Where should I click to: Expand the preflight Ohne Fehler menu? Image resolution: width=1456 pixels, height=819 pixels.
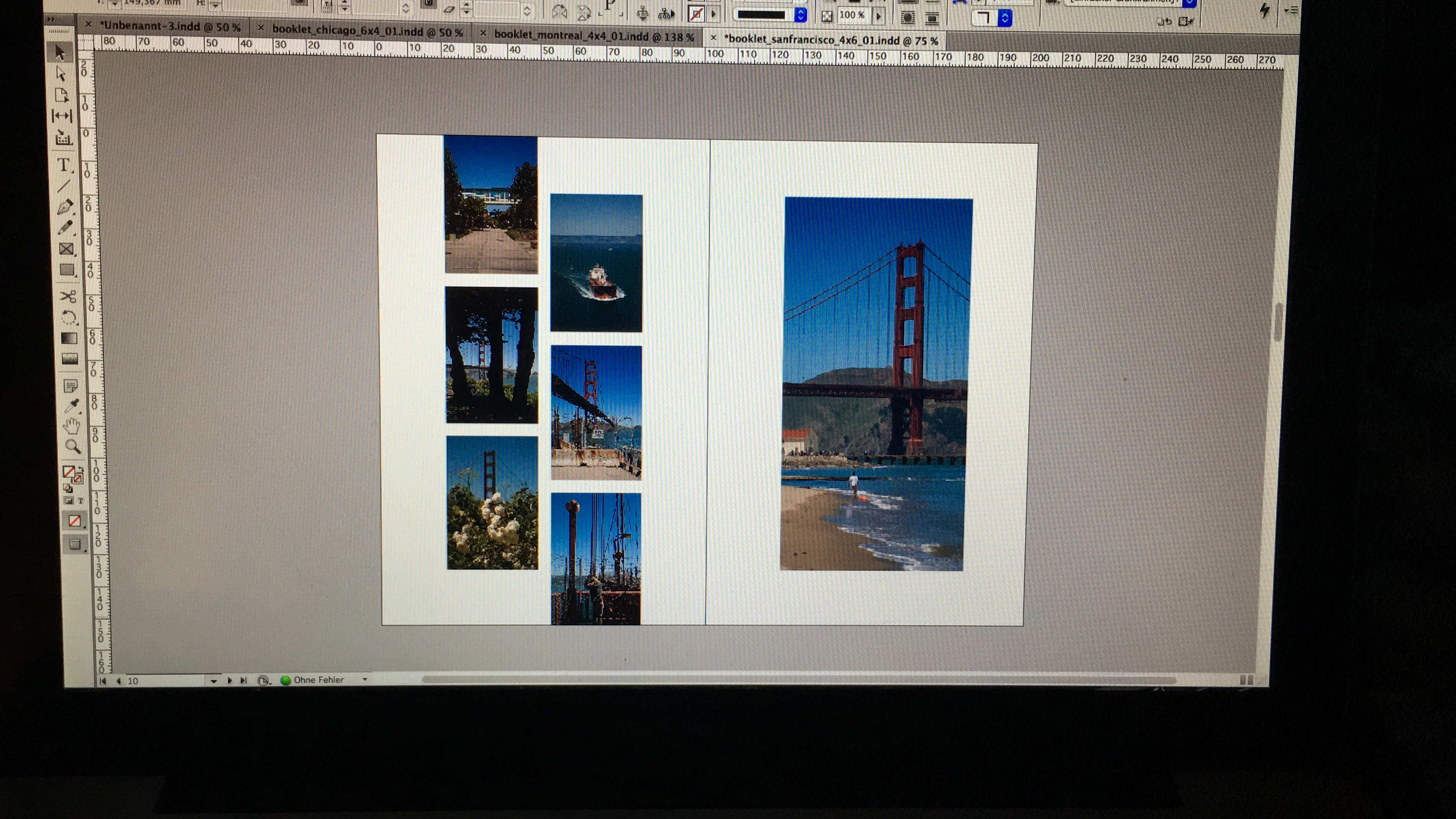[364, 680]
